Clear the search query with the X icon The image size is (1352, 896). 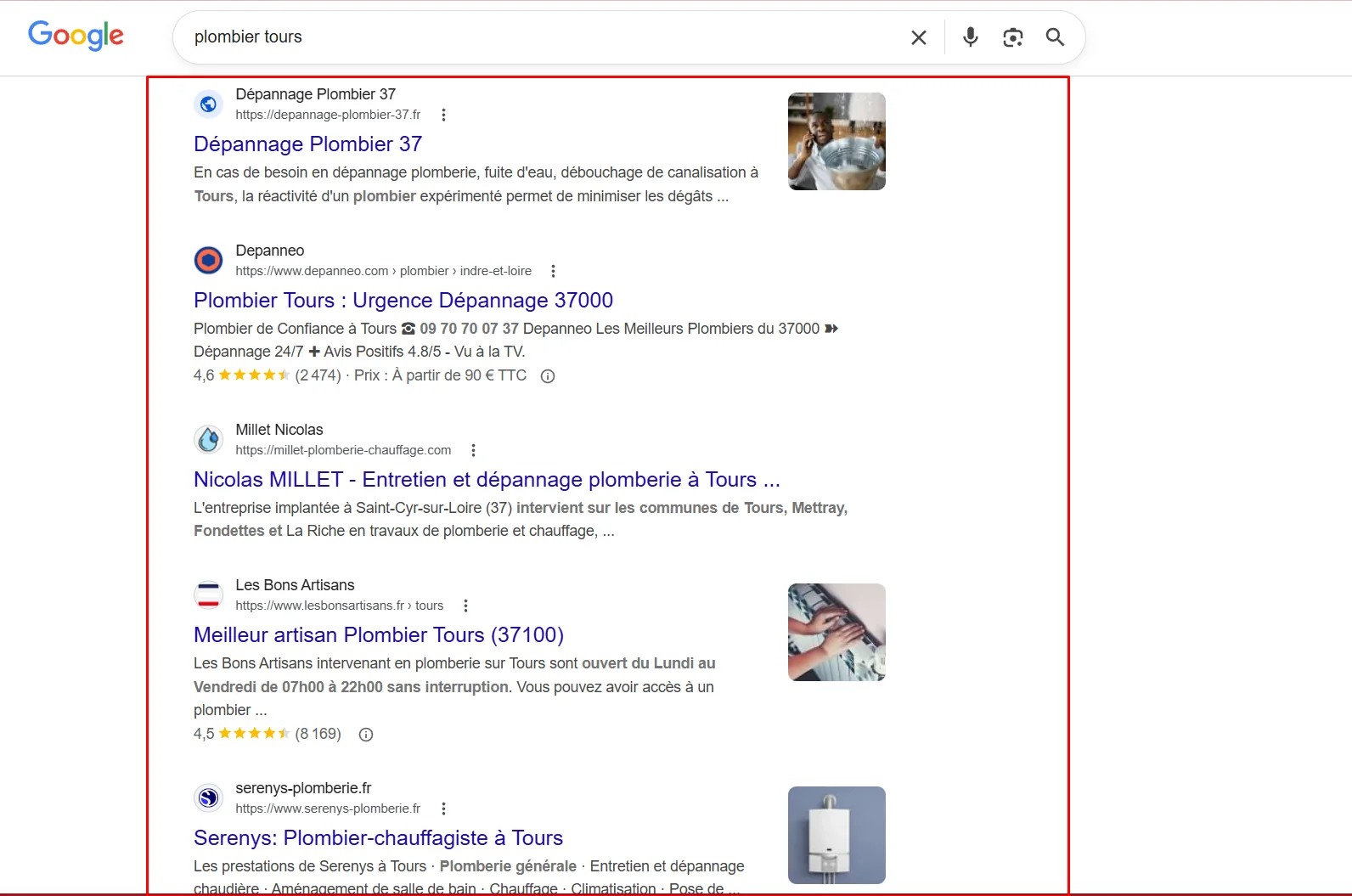[x=919, y=37]
